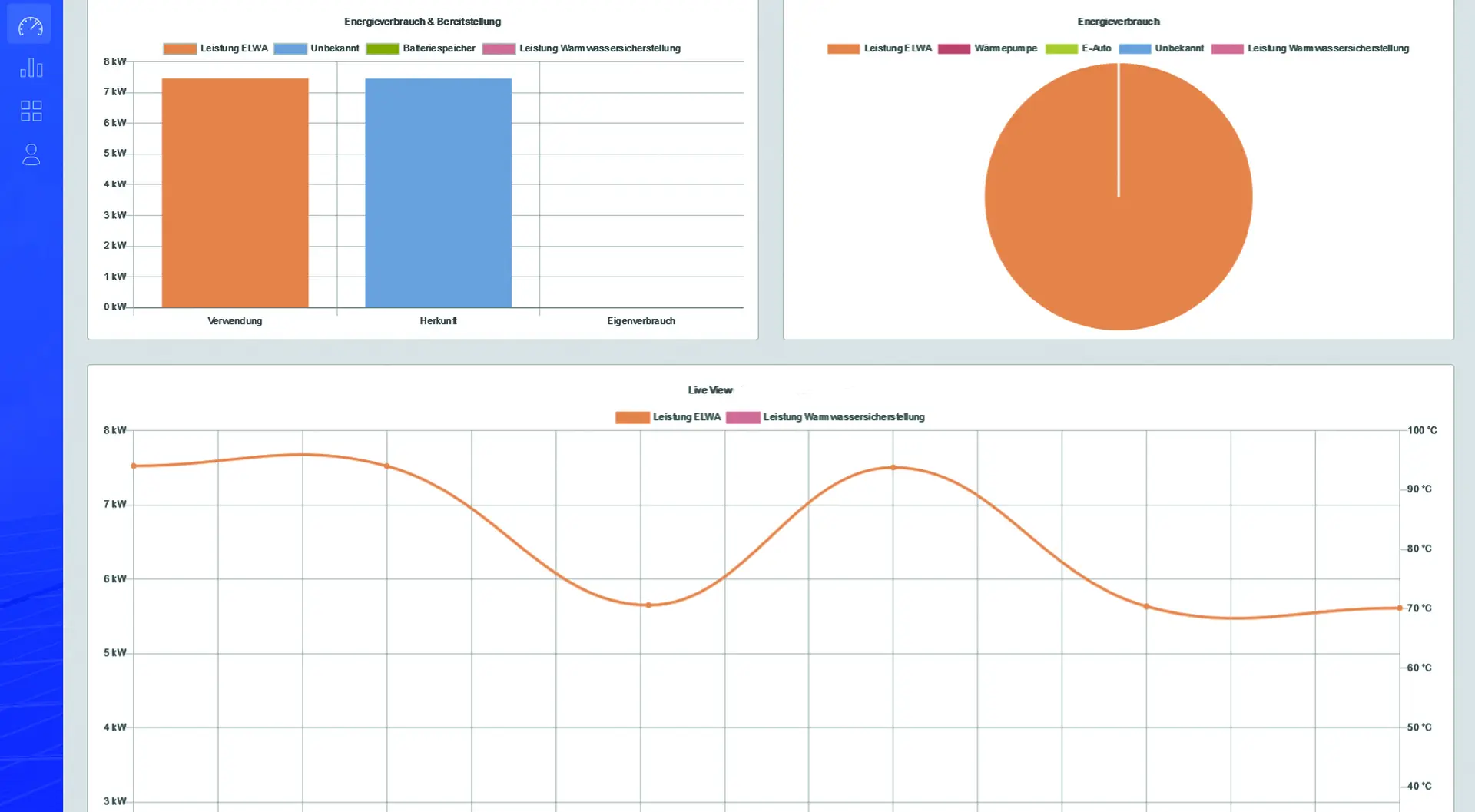
Task: Click the Live View chart title
Action: click(710, 390)
